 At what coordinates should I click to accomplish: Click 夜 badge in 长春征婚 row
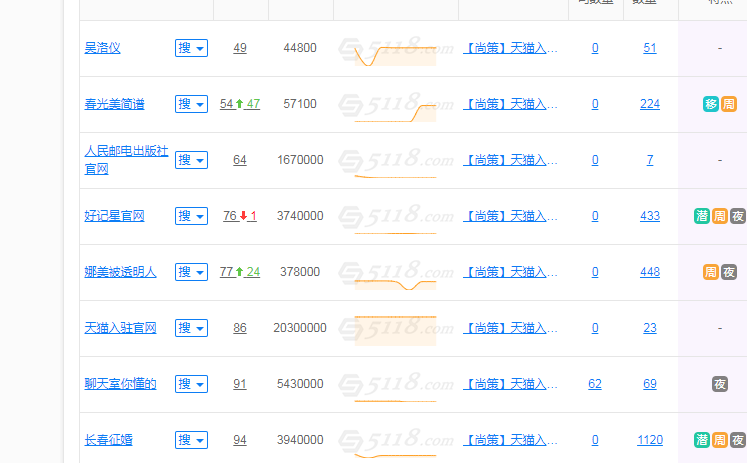pos(738,440)
